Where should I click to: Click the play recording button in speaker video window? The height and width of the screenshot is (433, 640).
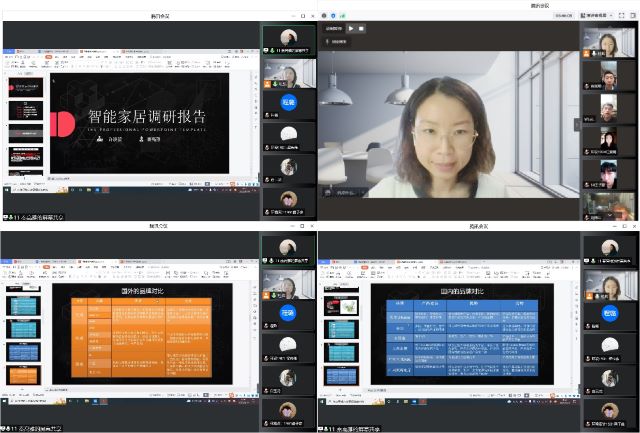[351, 29]
